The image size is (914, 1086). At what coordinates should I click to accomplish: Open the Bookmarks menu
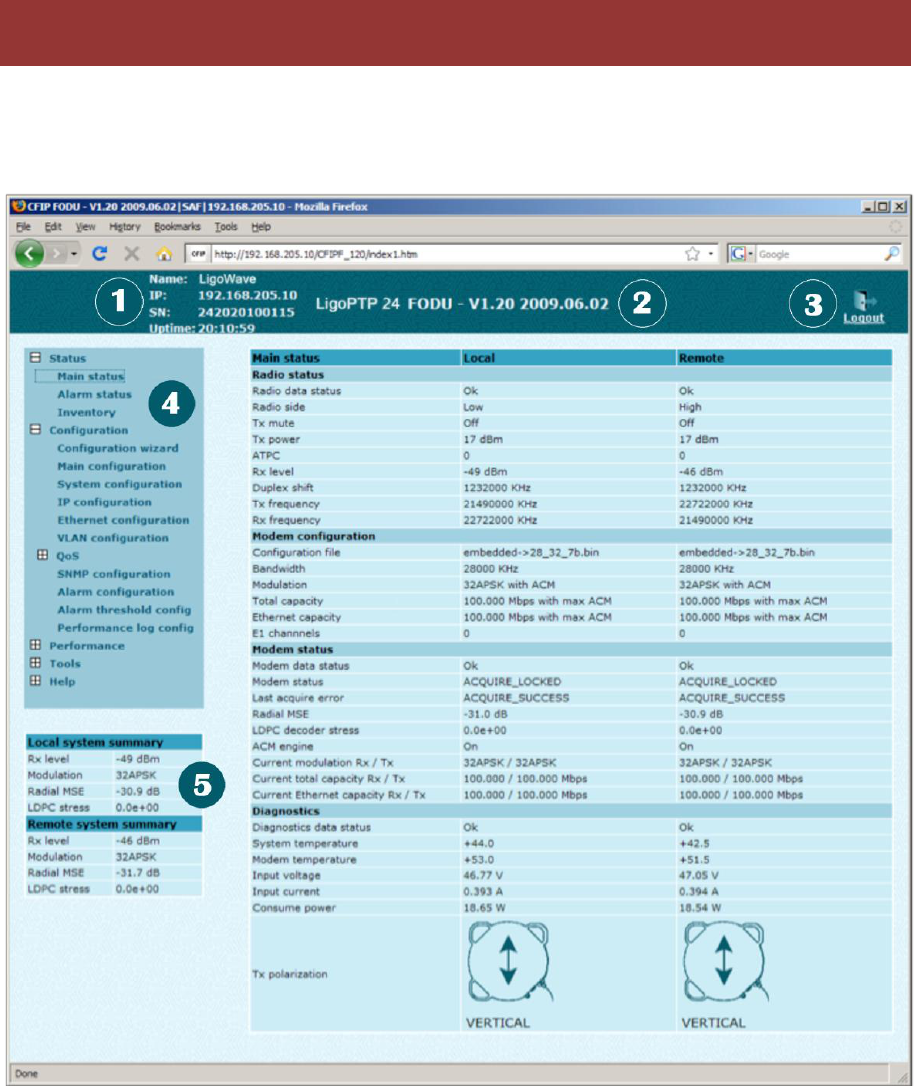[x=177, y=226]
